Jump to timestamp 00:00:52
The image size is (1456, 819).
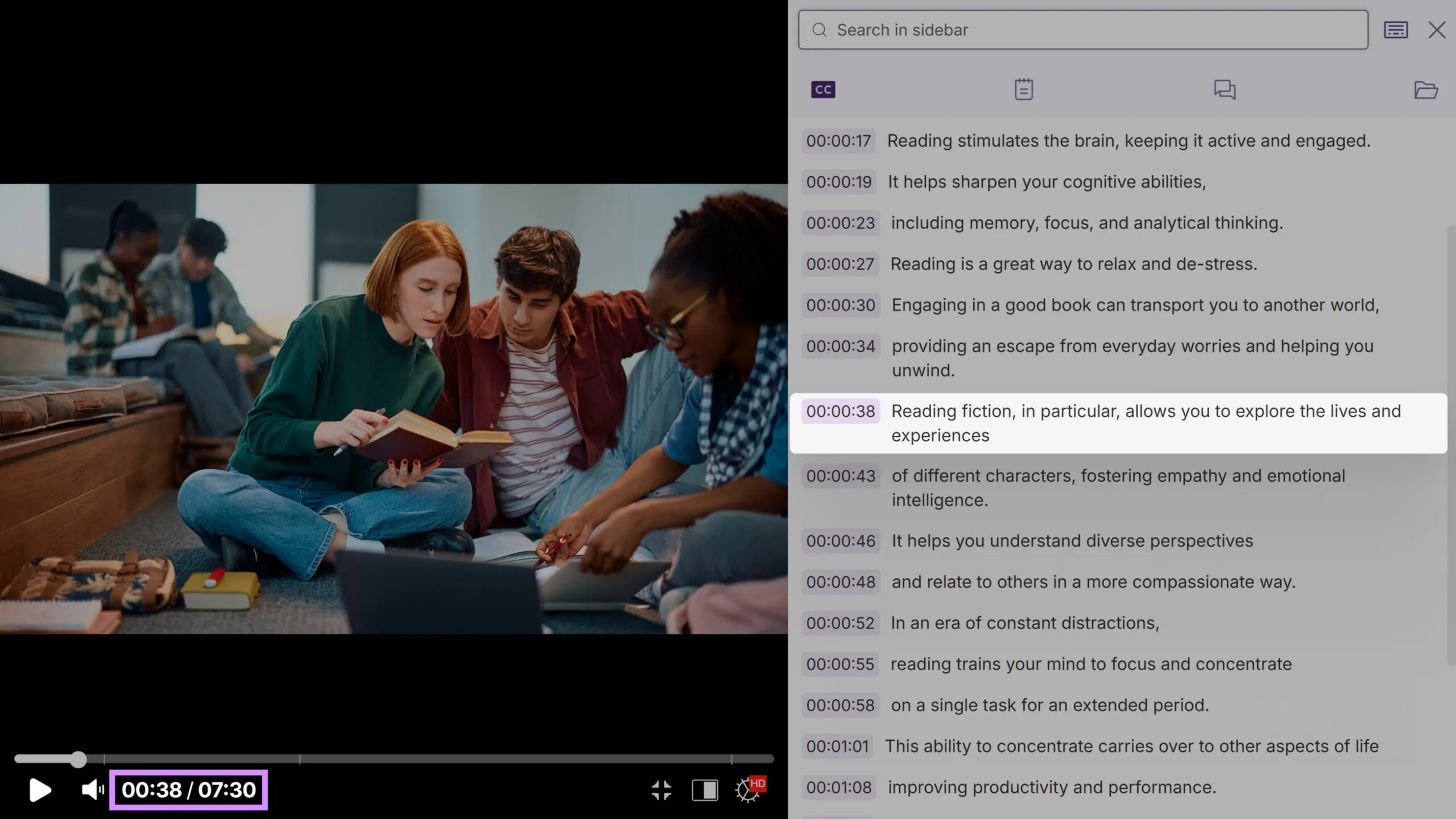click(x=840, y=623)
